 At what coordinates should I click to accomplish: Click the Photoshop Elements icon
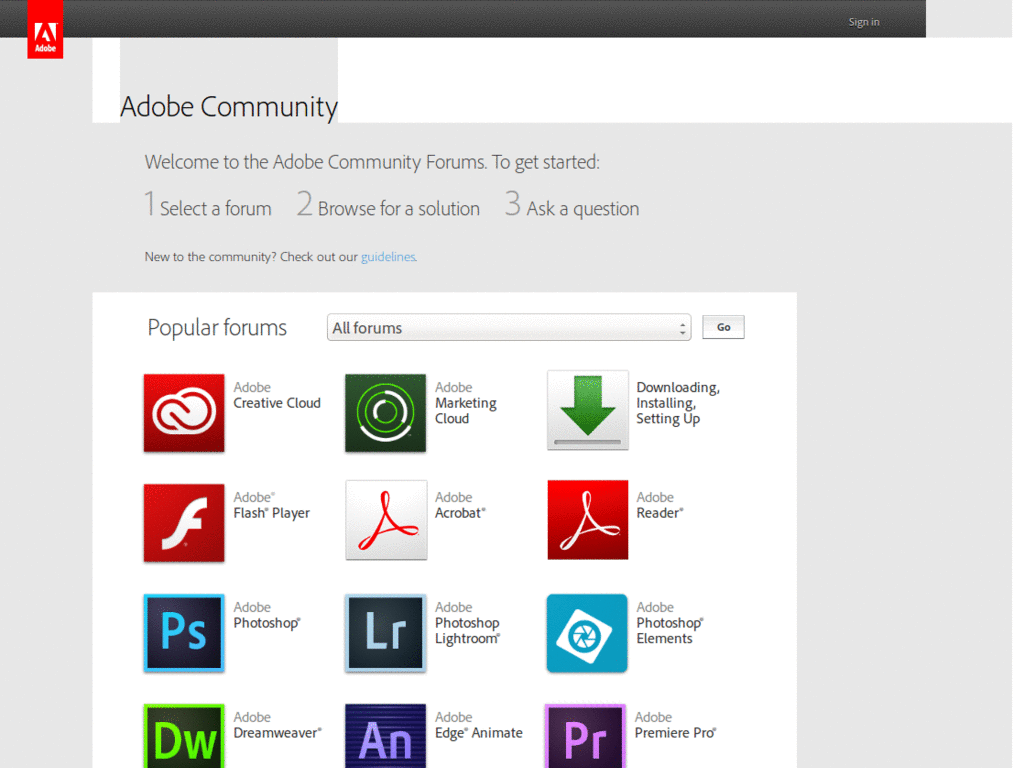587,633
